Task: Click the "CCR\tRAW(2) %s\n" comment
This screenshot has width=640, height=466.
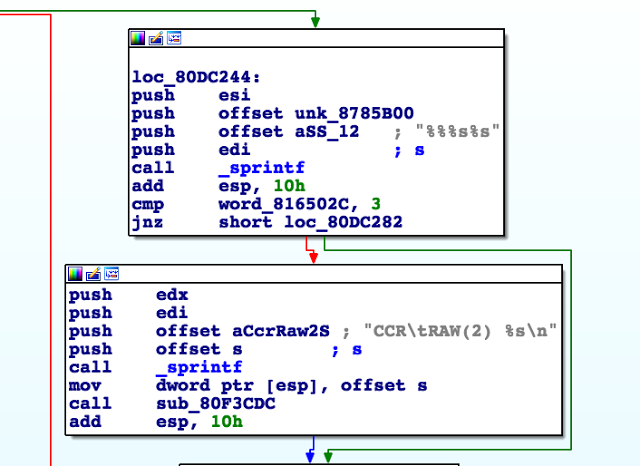Action: [460, 331]
